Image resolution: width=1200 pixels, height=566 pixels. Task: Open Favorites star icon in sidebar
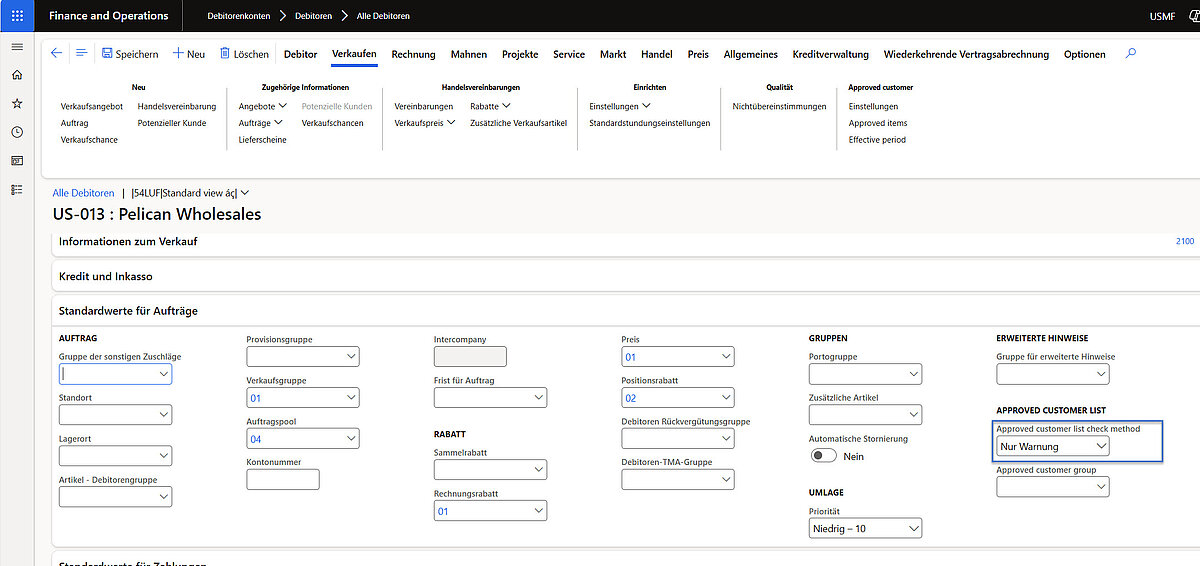point(17,103)
